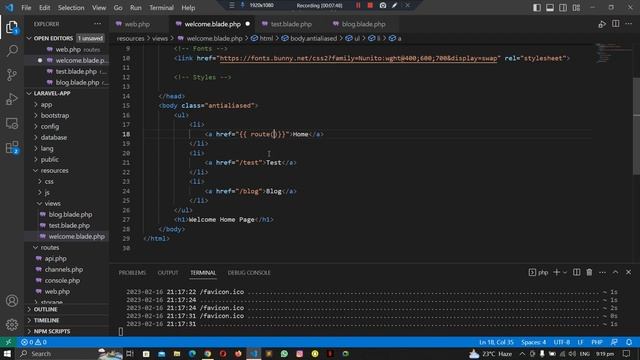Open the Extensions view

(12, 147)
